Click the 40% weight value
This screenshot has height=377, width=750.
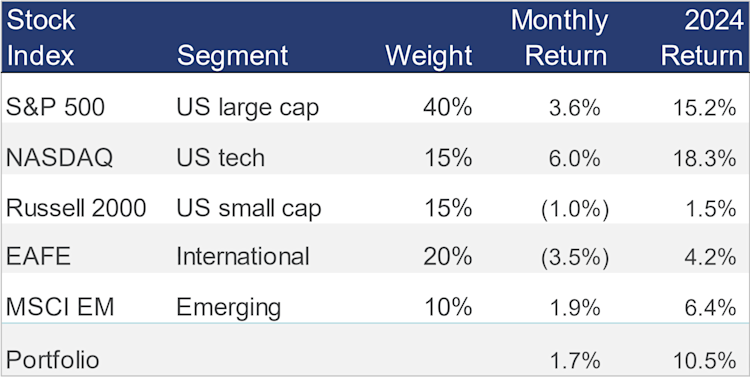pyautogui.click(x=448, y=107)
